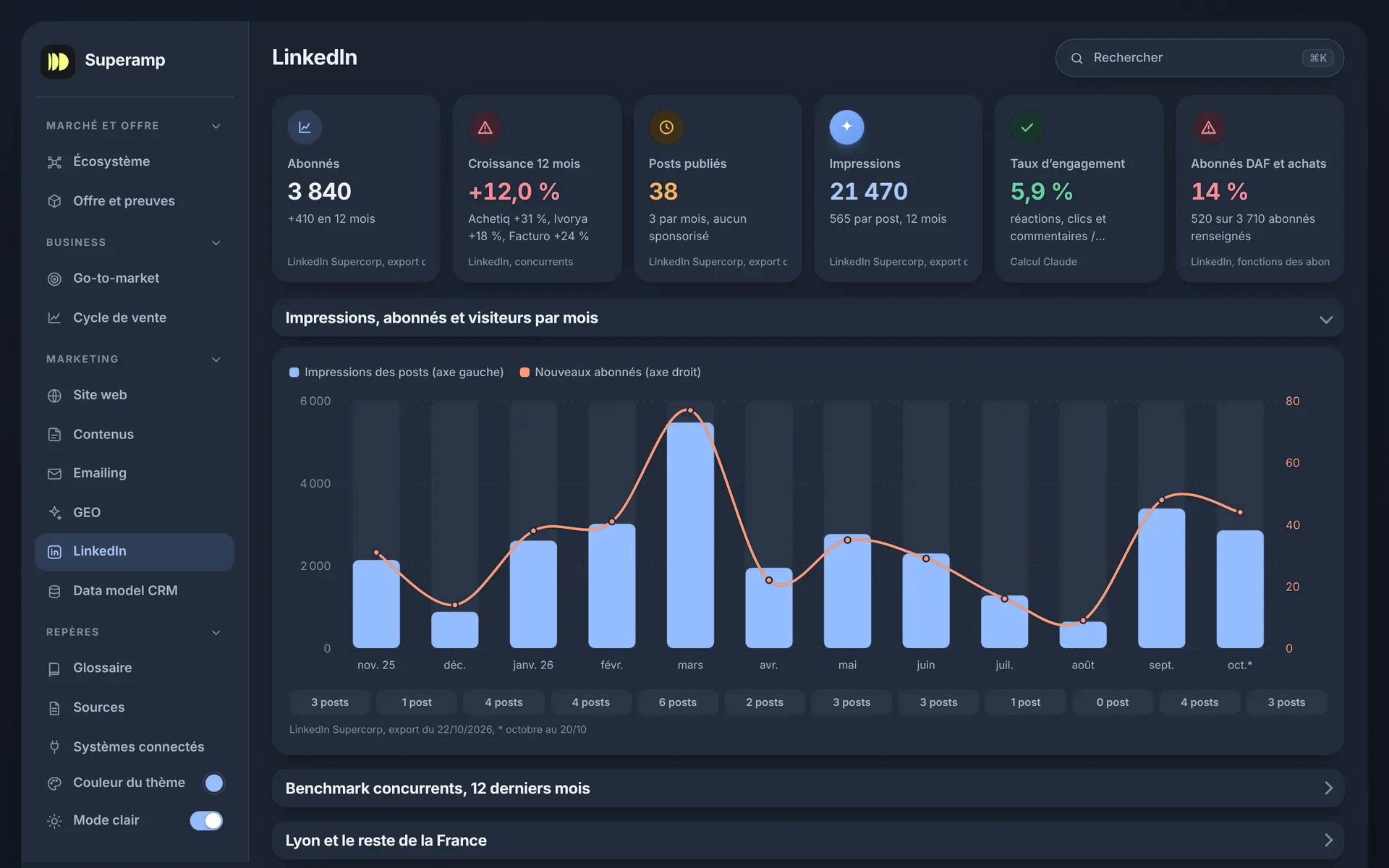Open the Abonnés 3 840 card
Viewport: 1389px width, 868px height.
point(356,188)
